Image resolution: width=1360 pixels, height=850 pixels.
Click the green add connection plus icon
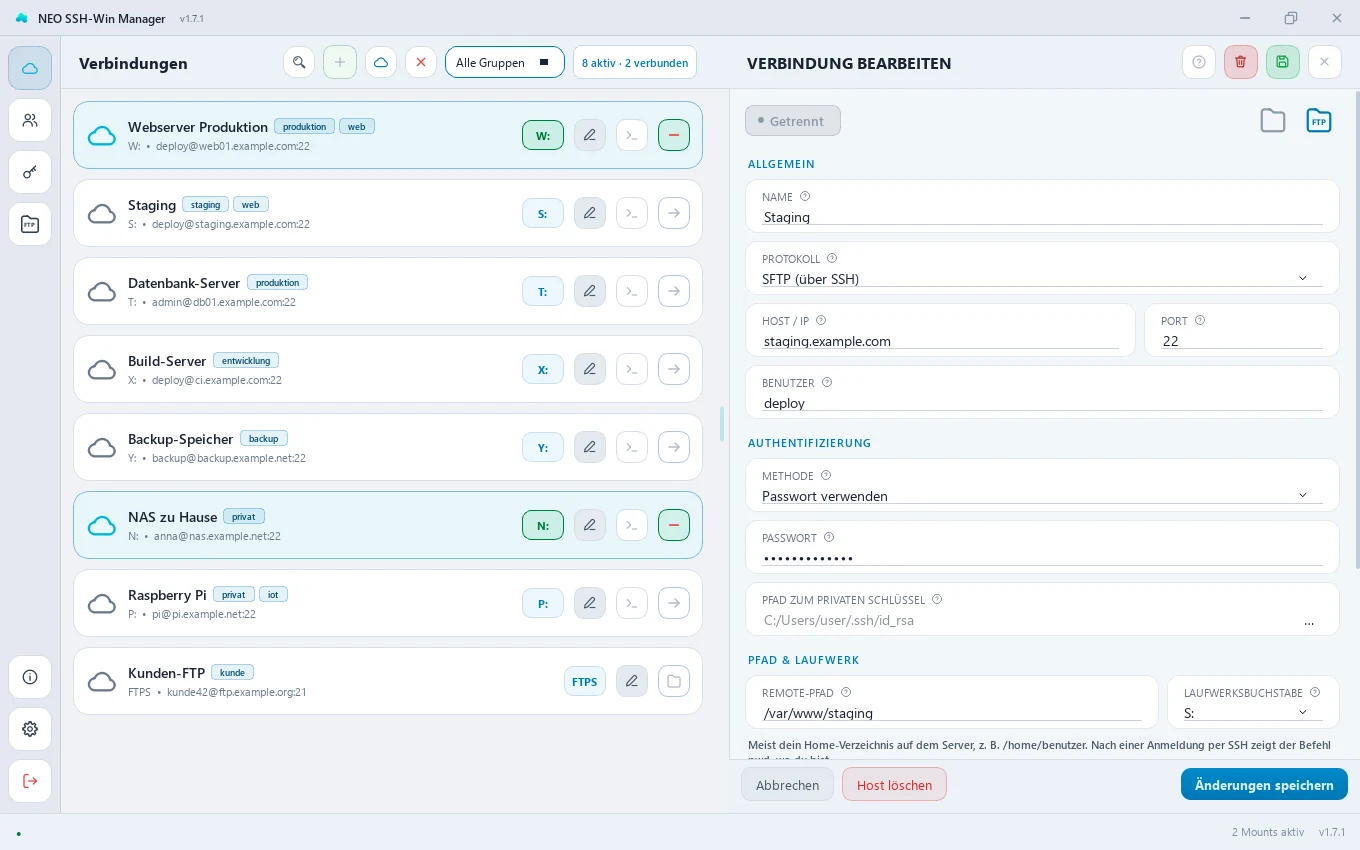(x=340, y=62)
